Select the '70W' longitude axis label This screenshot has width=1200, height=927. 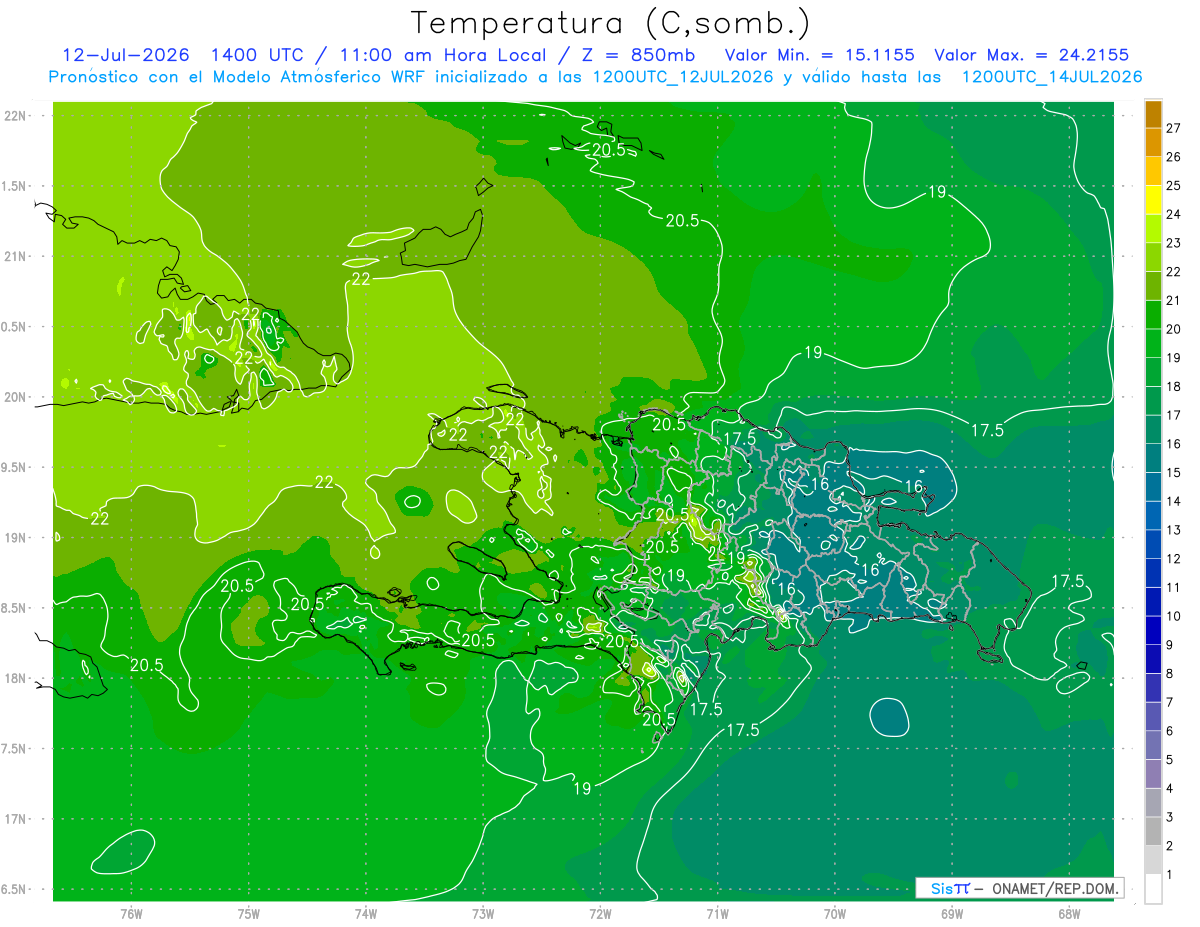[835, 914]
